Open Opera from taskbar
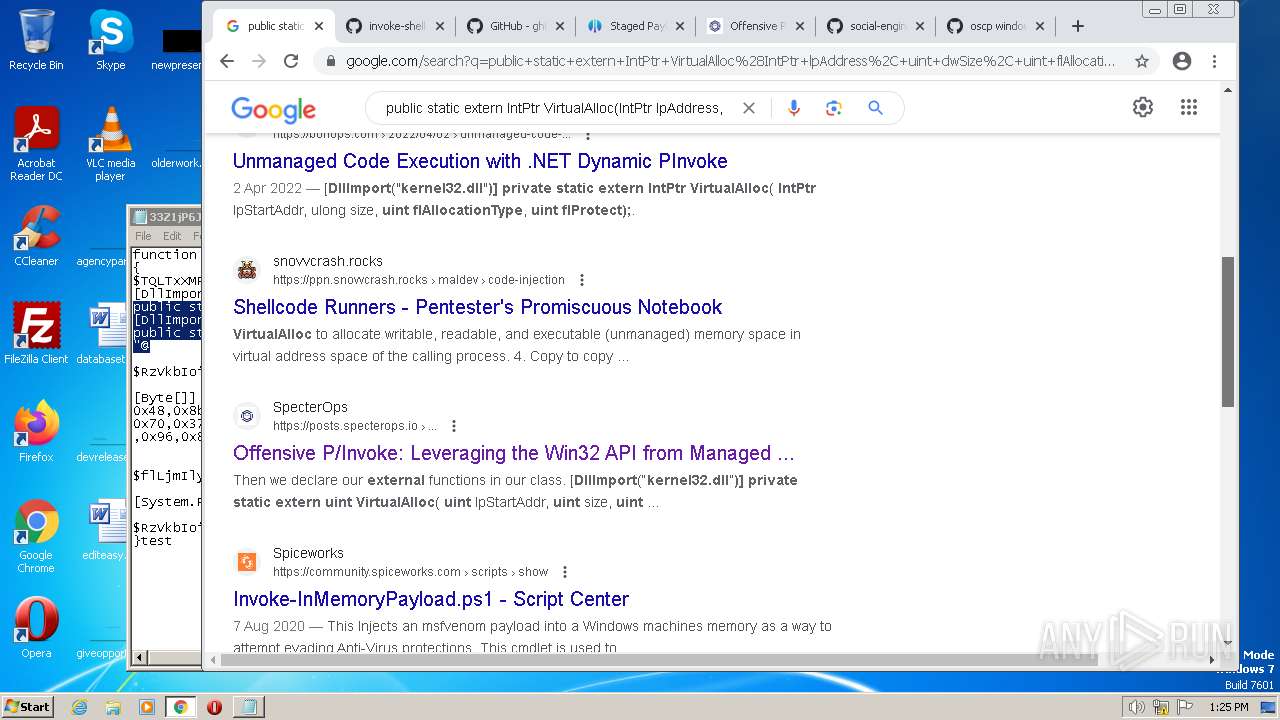 (214, 707)
